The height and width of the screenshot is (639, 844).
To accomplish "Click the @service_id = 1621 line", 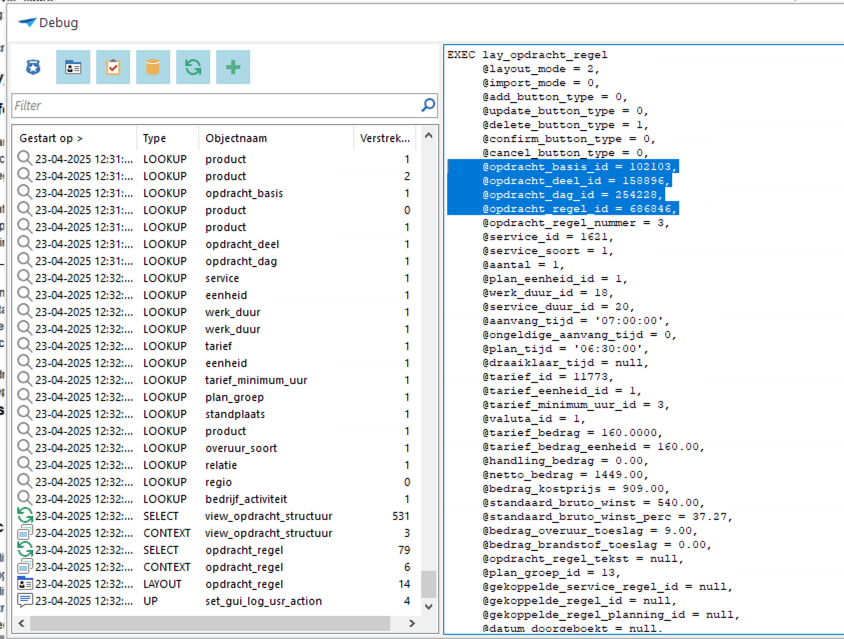I will [547, 237].
